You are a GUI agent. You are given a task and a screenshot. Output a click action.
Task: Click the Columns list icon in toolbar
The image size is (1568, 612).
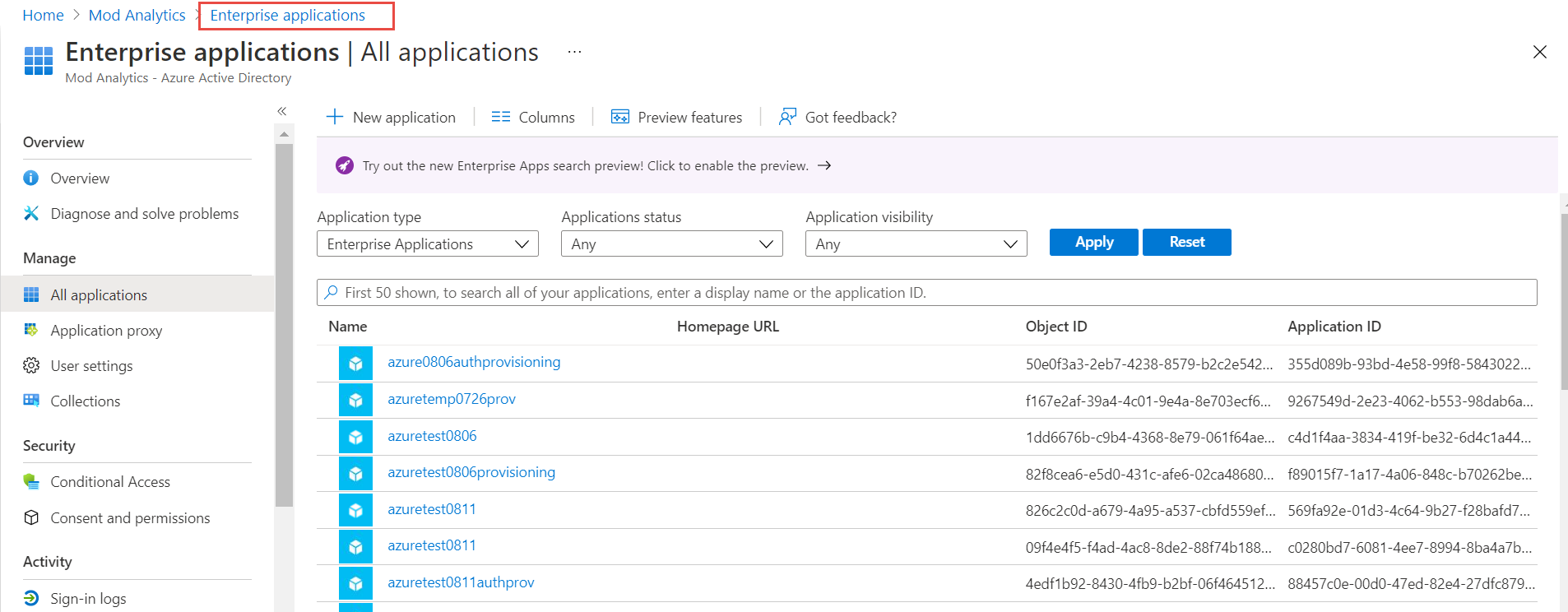[x=501, y=117]
